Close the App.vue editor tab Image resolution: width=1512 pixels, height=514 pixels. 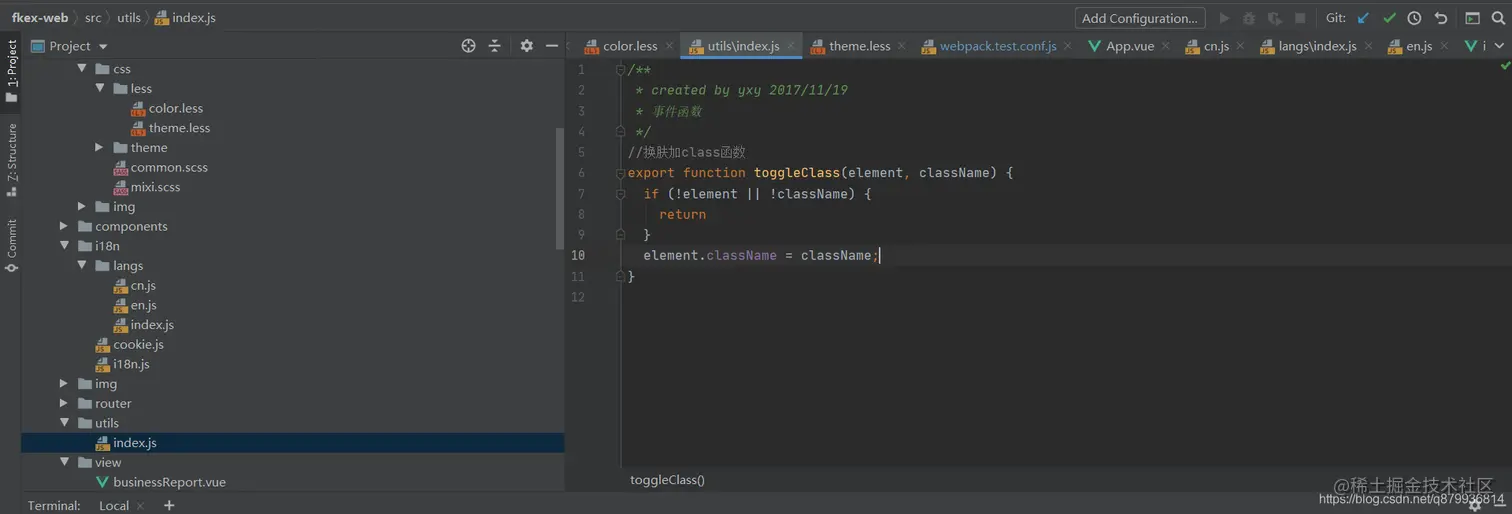[1166, 46]
